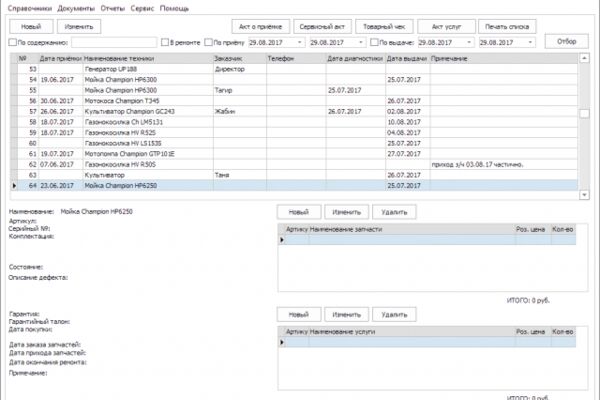The image size is (600, 400).
Task: Click Наименование техники column header
Action: point(148,59)
